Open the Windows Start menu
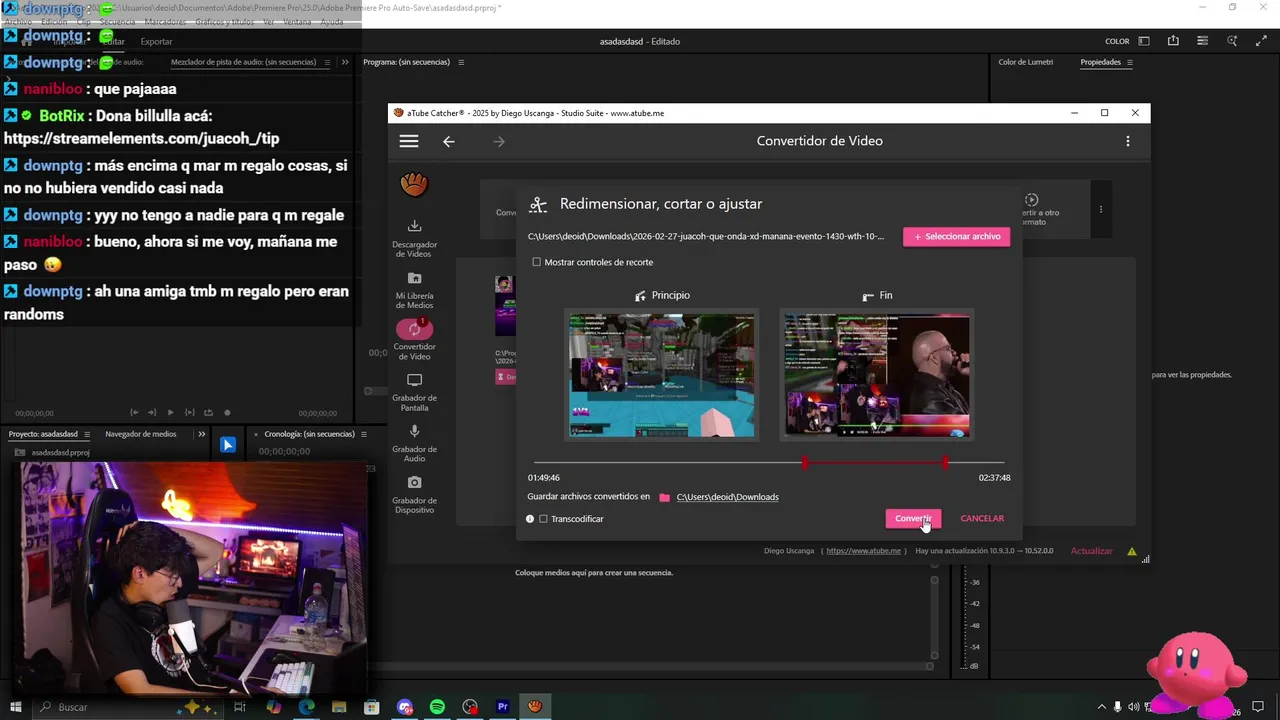This screenshot has height=720, width=1280. pyautogui.click(x=15, y=707)
